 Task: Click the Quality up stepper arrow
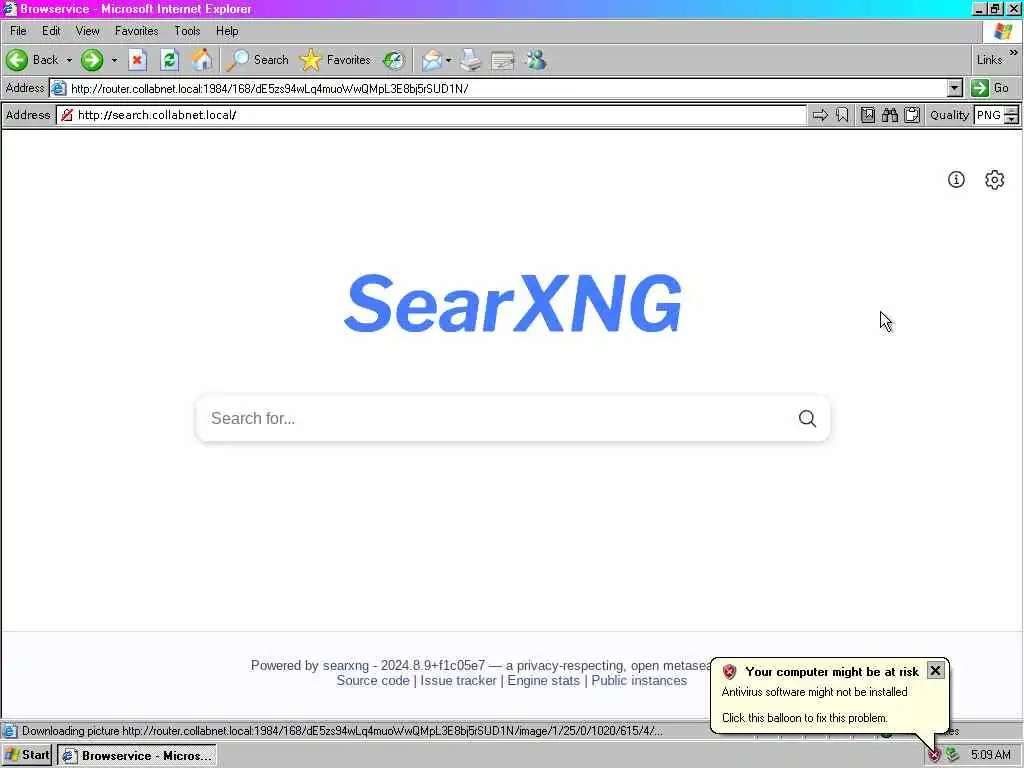coord(1012,111)
